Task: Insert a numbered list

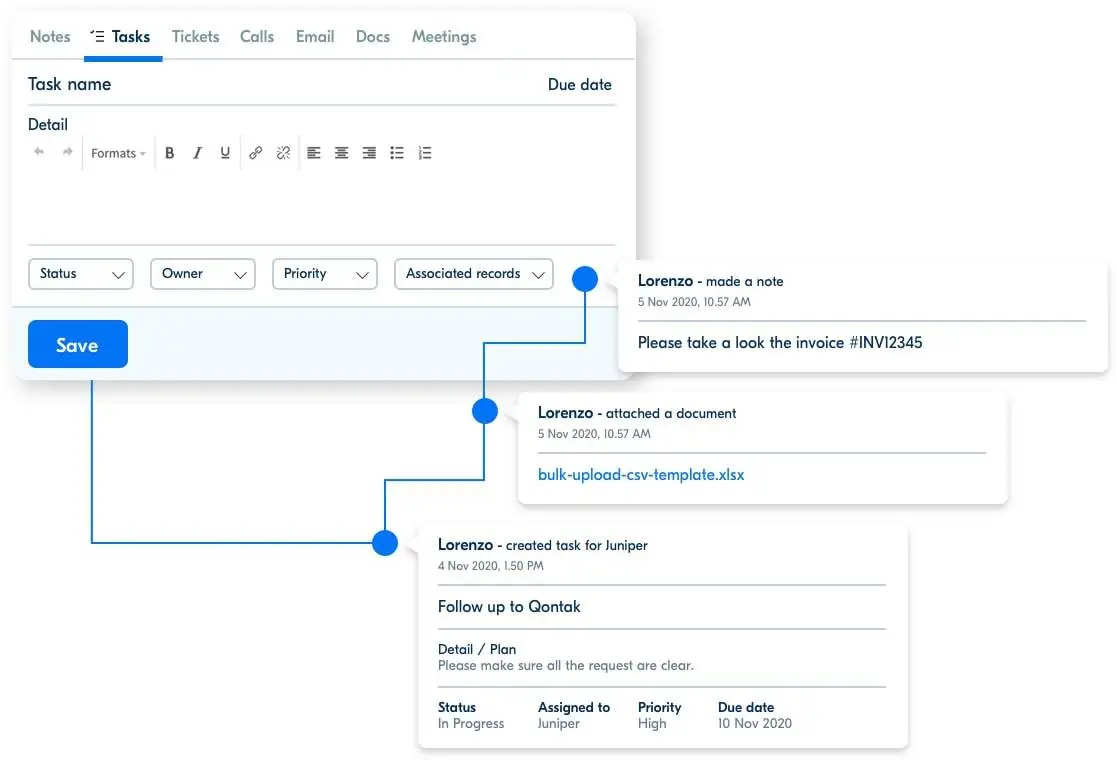Action: [425, 153]
